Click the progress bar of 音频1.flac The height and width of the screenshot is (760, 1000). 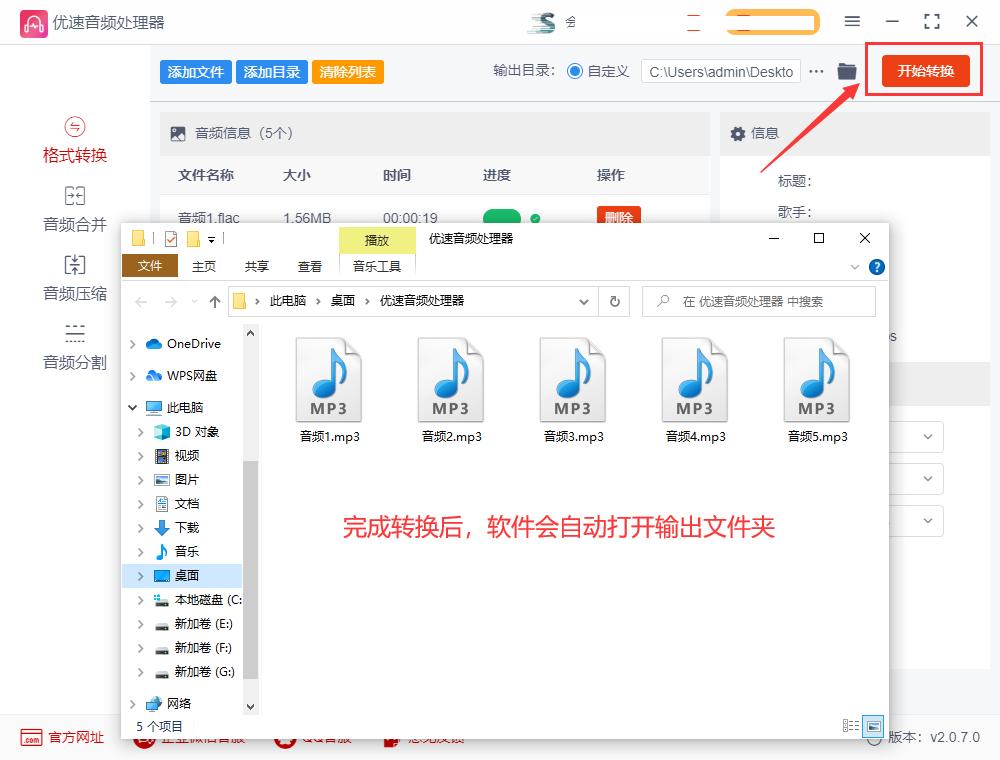coord(499,214)
